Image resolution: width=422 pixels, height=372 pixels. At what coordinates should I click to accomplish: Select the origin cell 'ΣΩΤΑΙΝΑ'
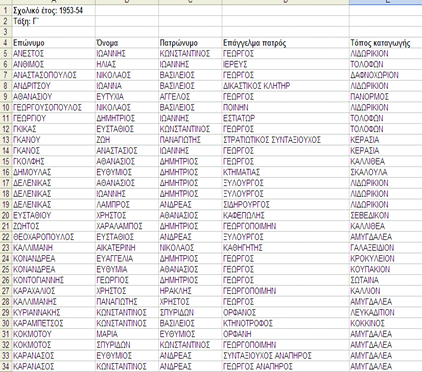coord(385,280)
